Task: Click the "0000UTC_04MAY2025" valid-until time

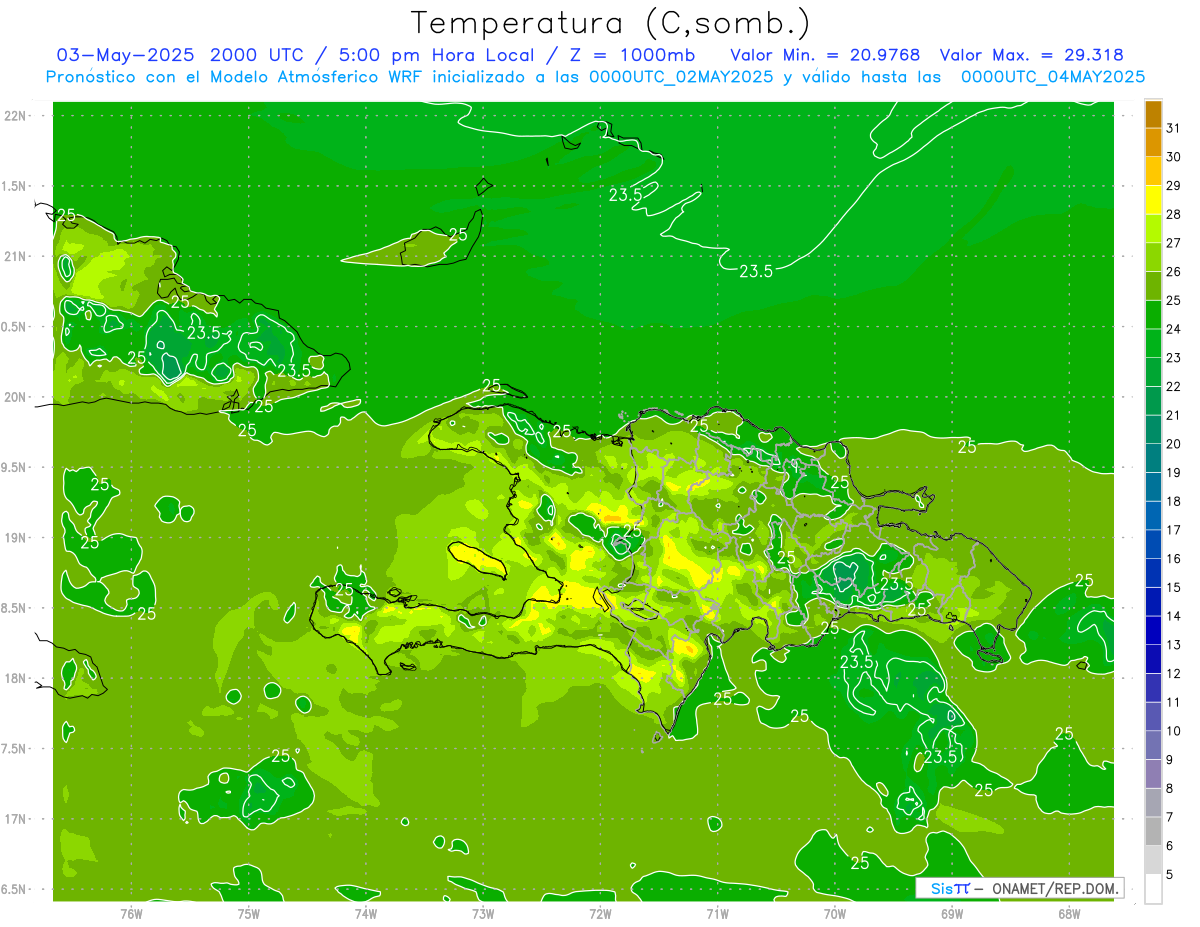Action: click(1053, 77)
